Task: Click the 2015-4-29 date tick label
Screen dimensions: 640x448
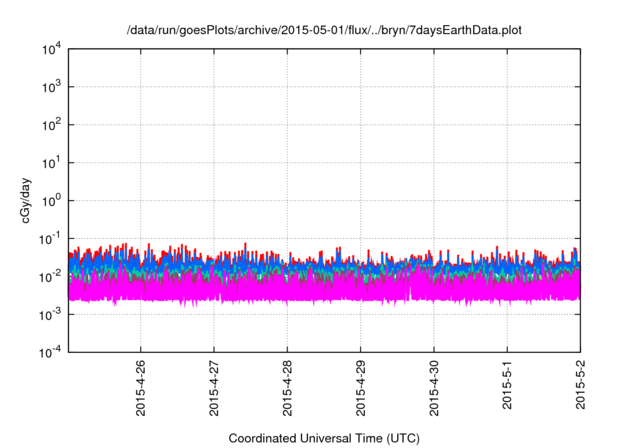Action: [x=360, y=388]
